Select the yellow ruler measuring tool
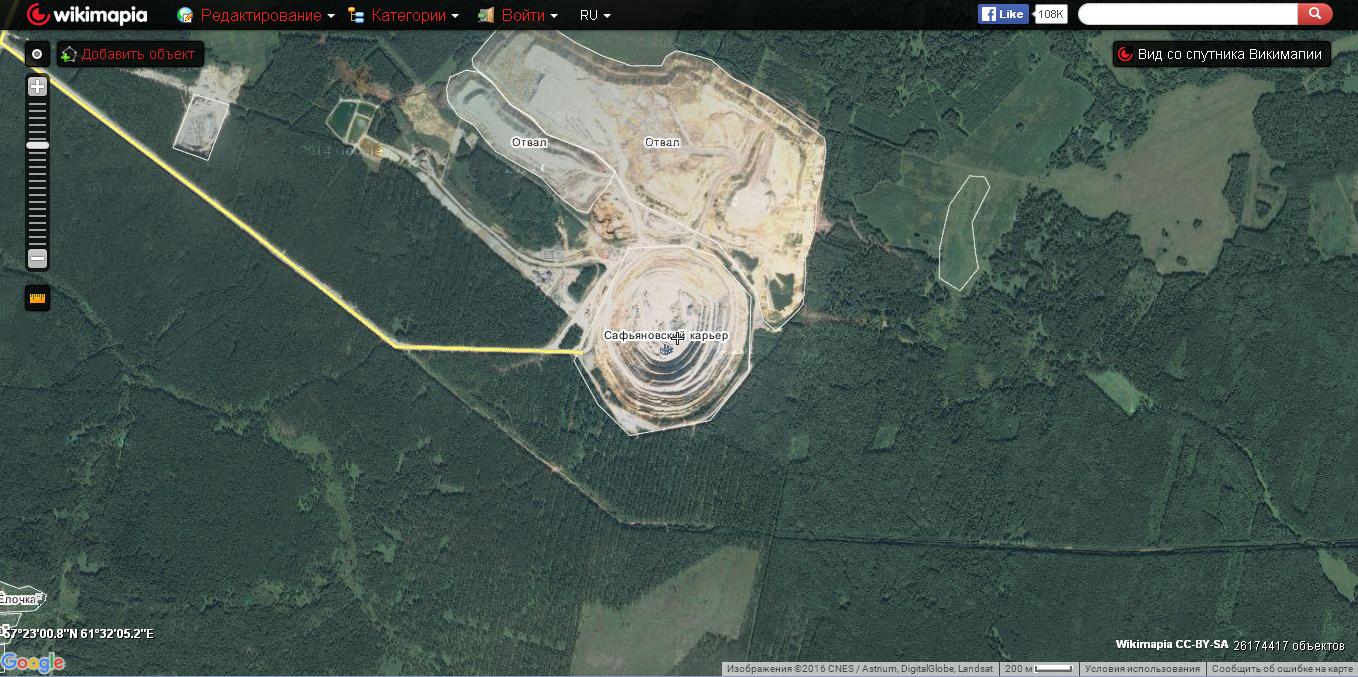This screenshot has height=677, width=1358. click(37, 298)
